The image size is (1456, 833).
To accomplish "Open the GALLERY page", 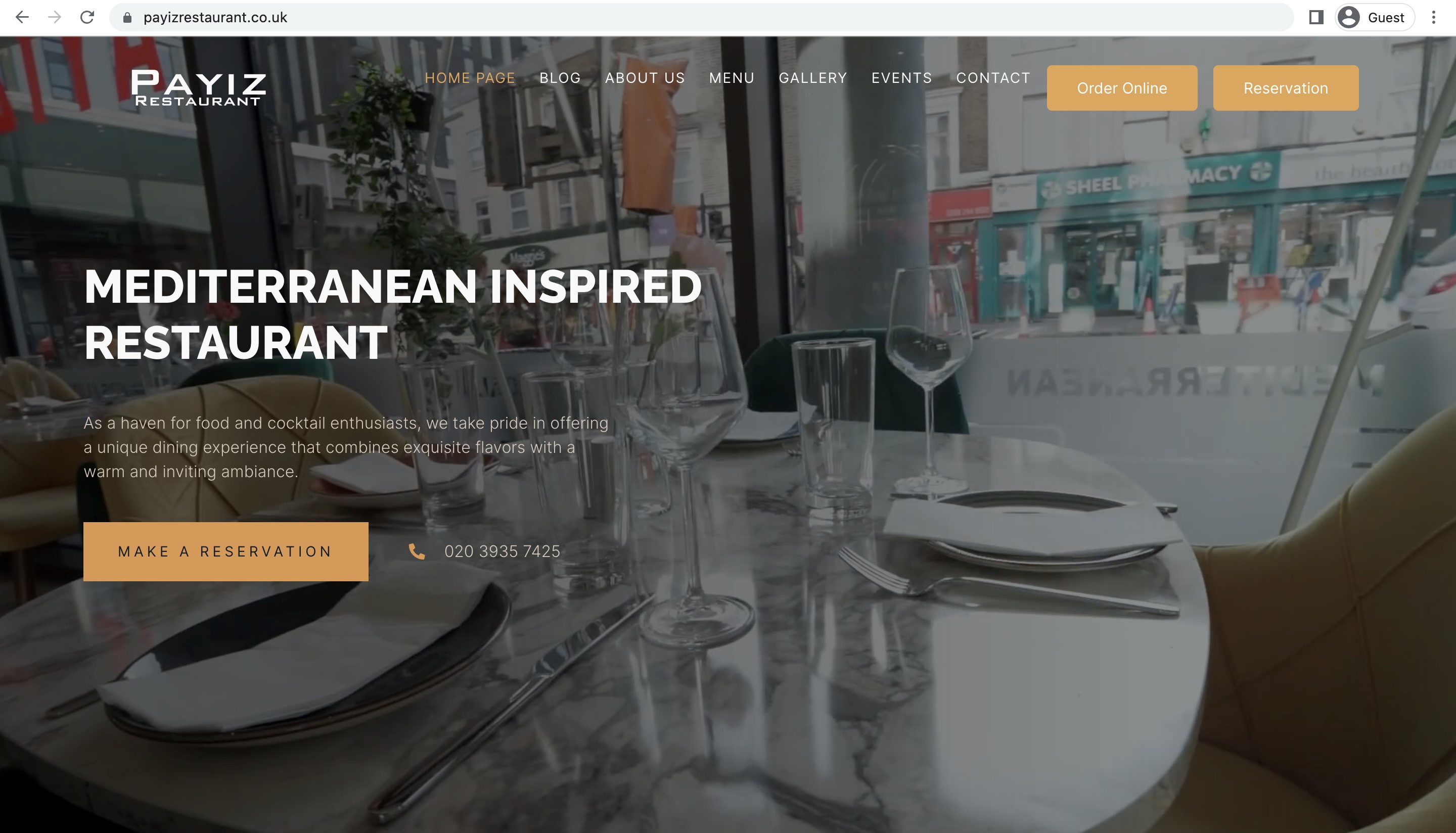I will click(812, 78).
